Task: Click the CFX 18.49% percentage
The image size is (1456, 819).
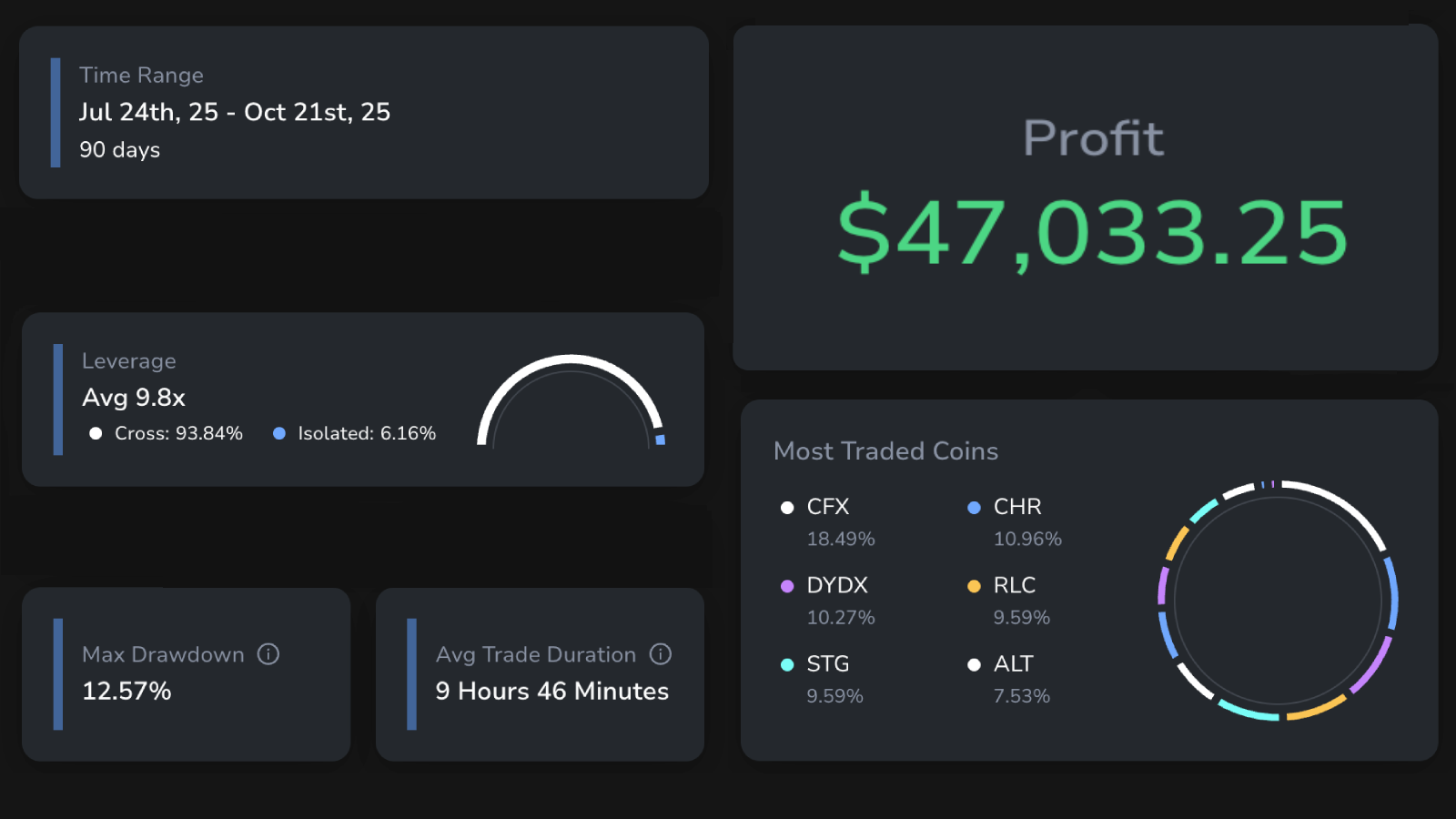Action: [x=841, y=539]
